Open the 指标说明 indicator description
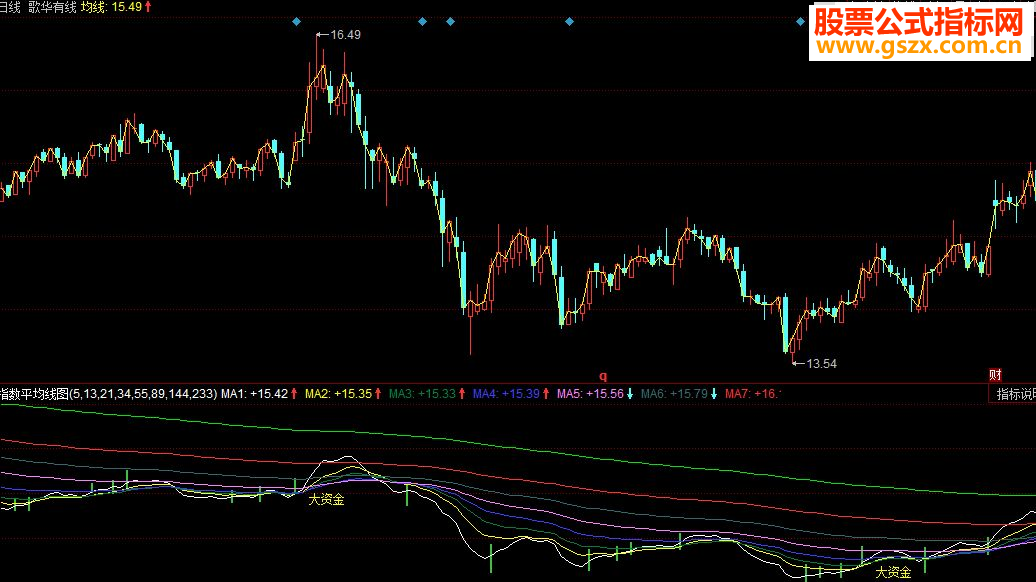 tap(1014, 395)
